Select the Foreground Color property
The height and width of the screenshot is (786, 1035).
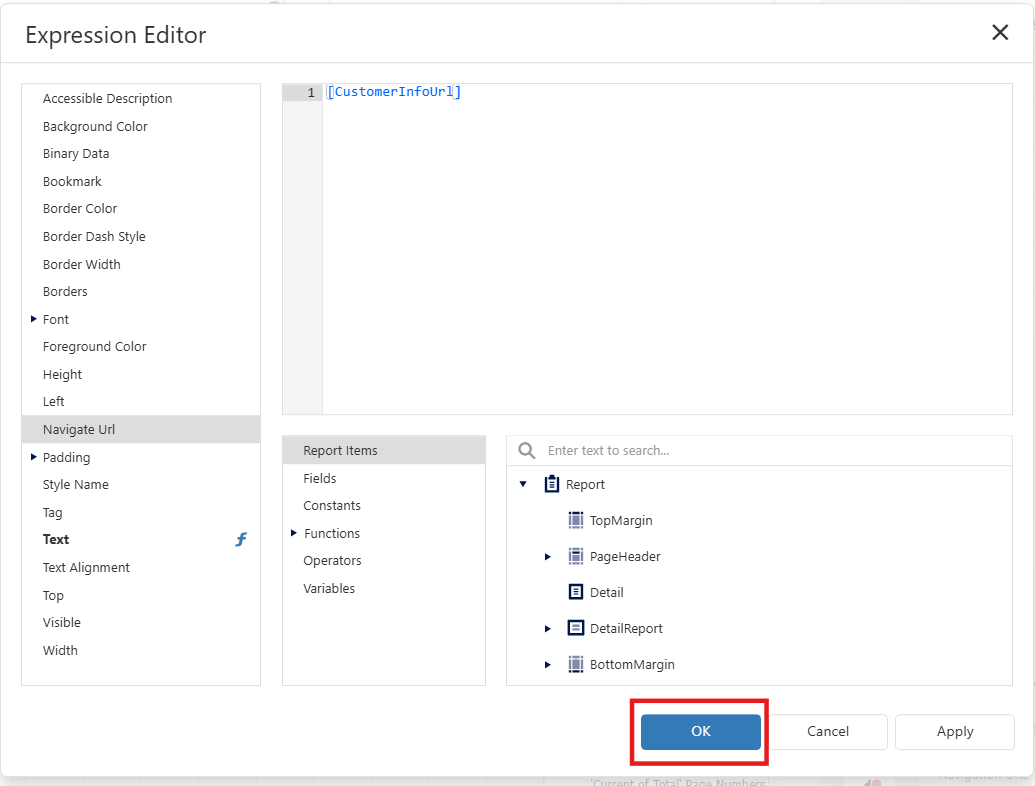[95, 347]
